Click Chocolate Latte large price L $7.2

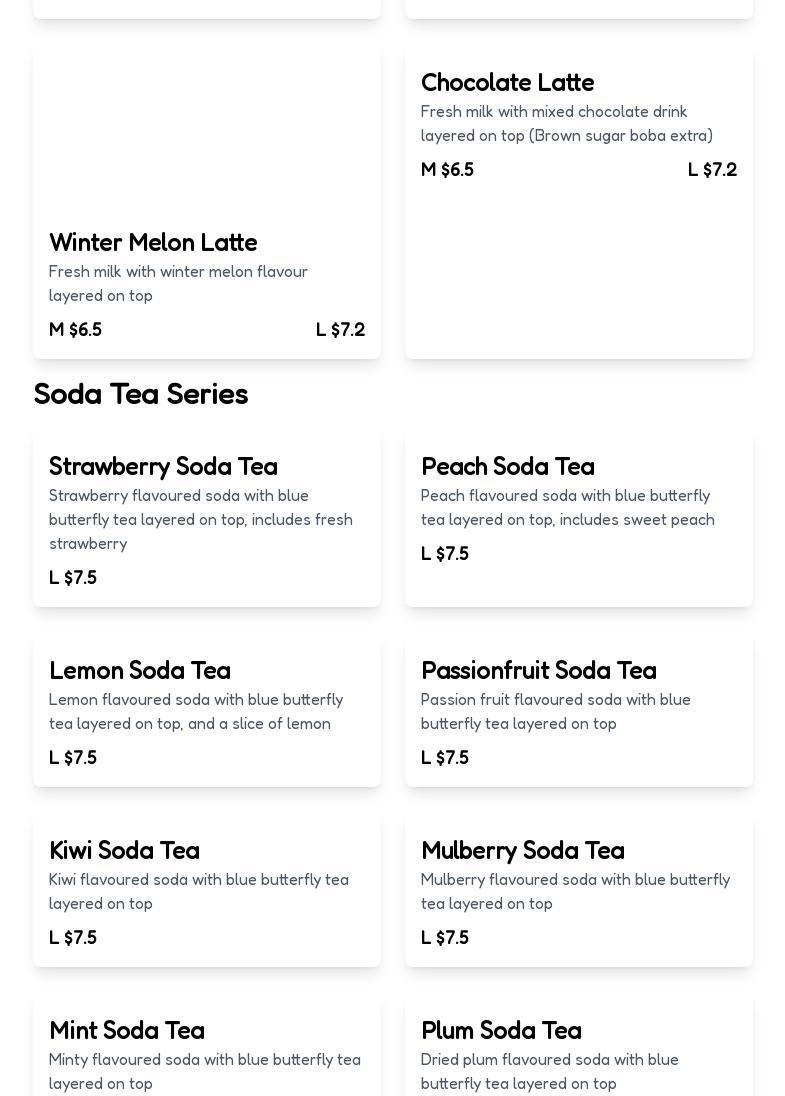point(712,170)
